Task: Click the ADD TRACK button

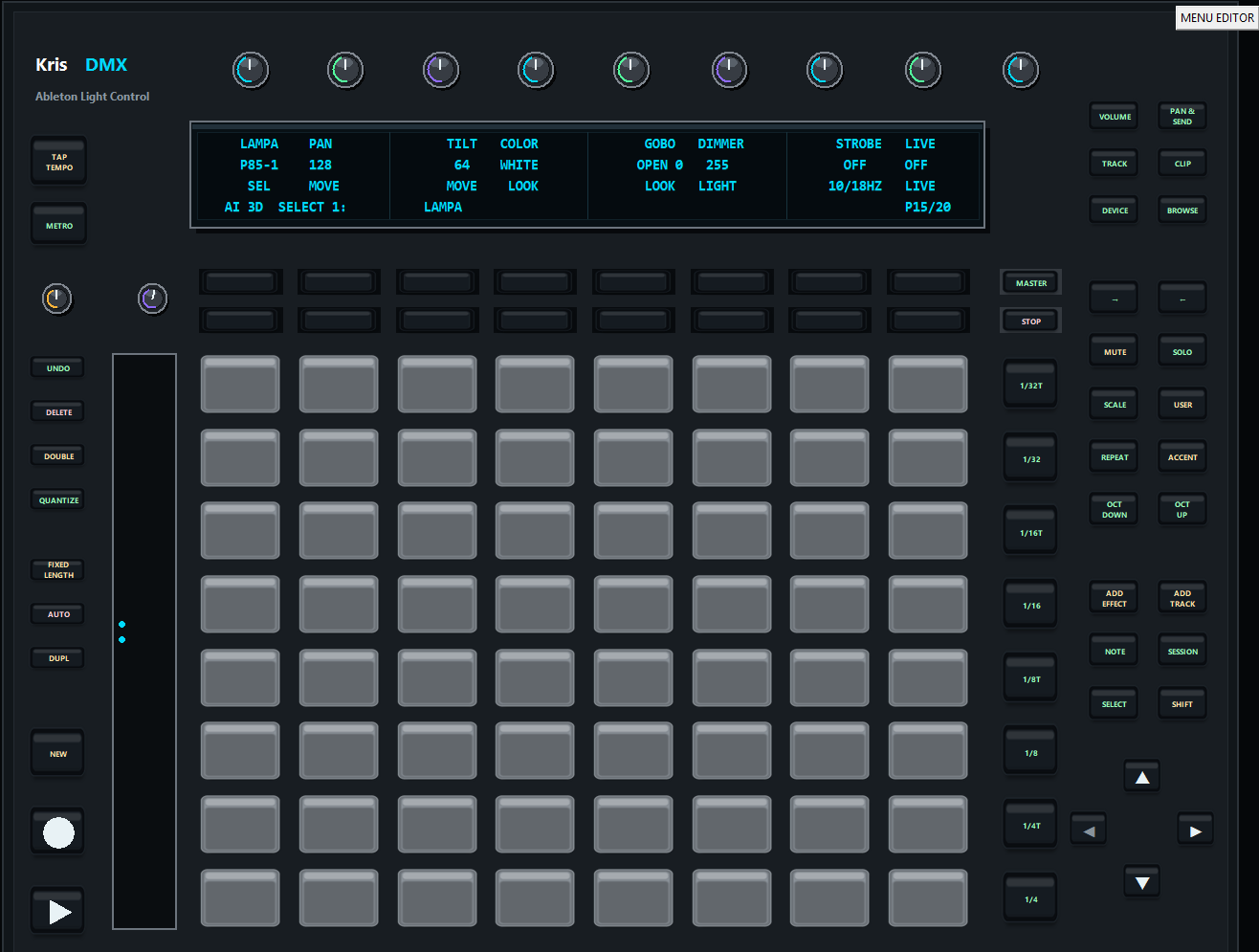Action: pos(1182,599)
